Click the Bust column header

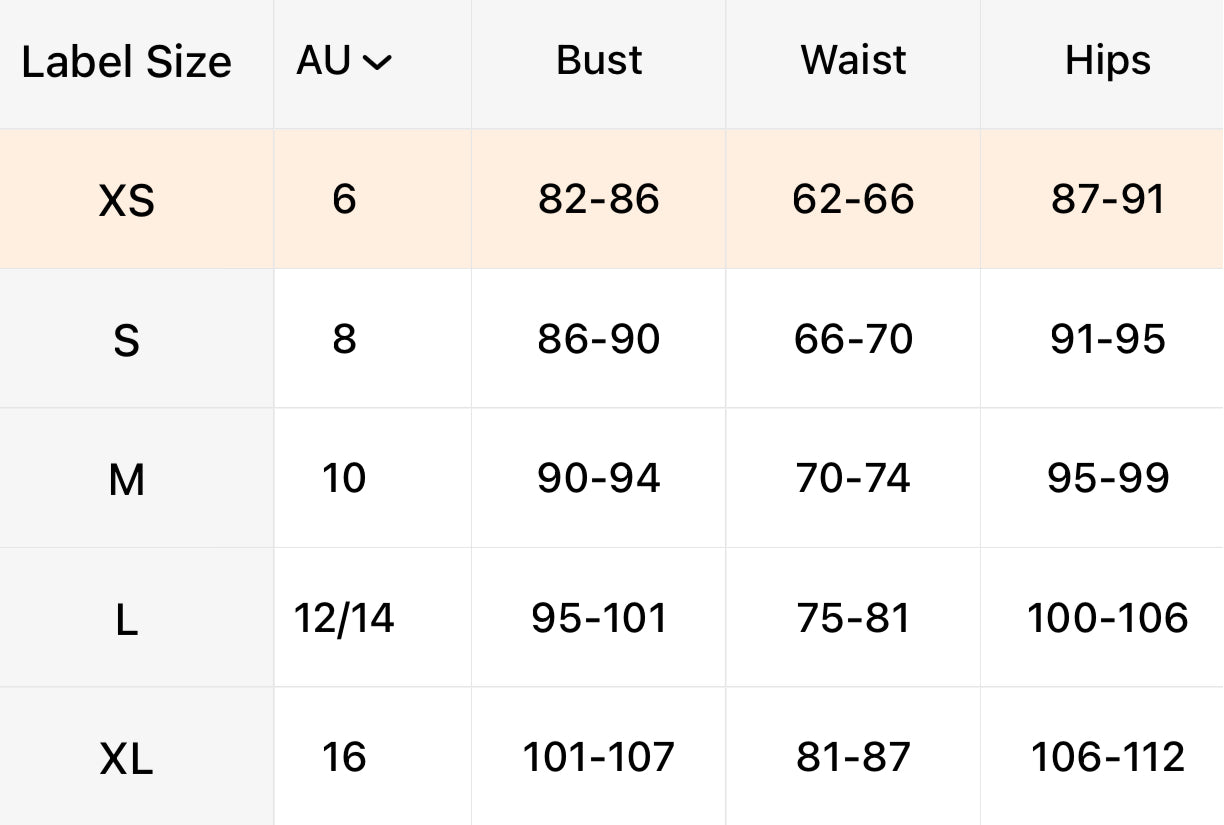tap(599, 61)
